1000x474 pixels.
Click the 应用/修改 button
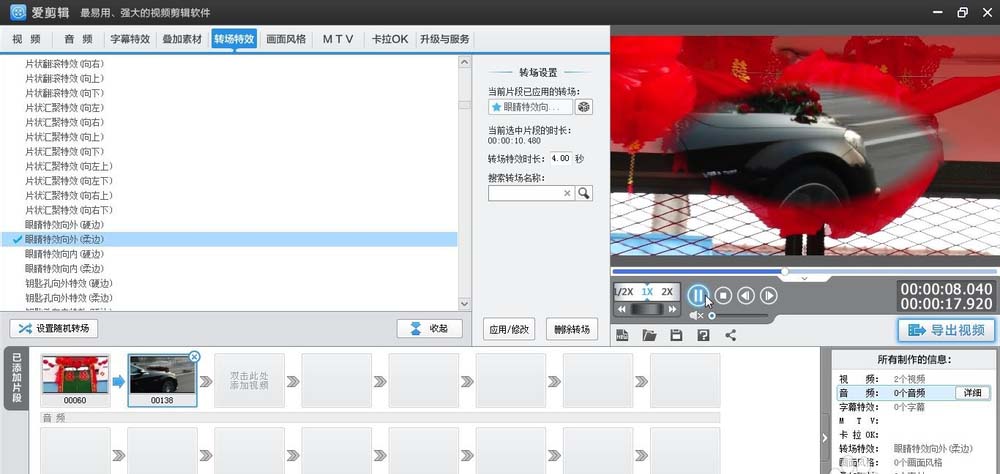(509, 329)
